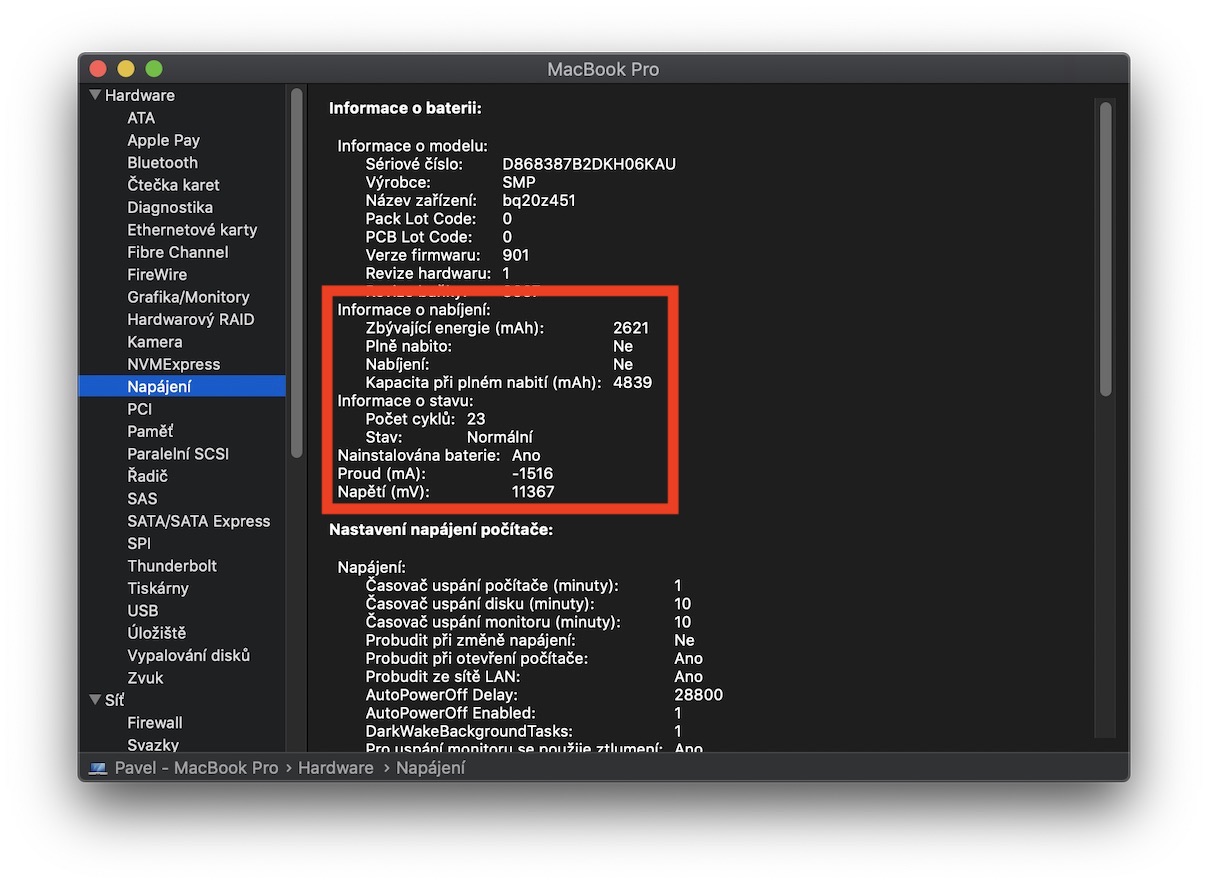Click the MacBook Pro window title

[603, 69]
